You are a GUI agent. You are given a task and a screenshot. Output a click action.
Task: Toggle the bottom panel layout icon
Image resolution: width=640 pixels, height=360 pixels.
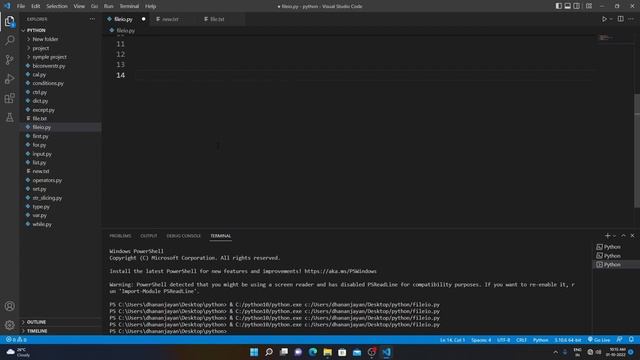(x=568, y=6)
